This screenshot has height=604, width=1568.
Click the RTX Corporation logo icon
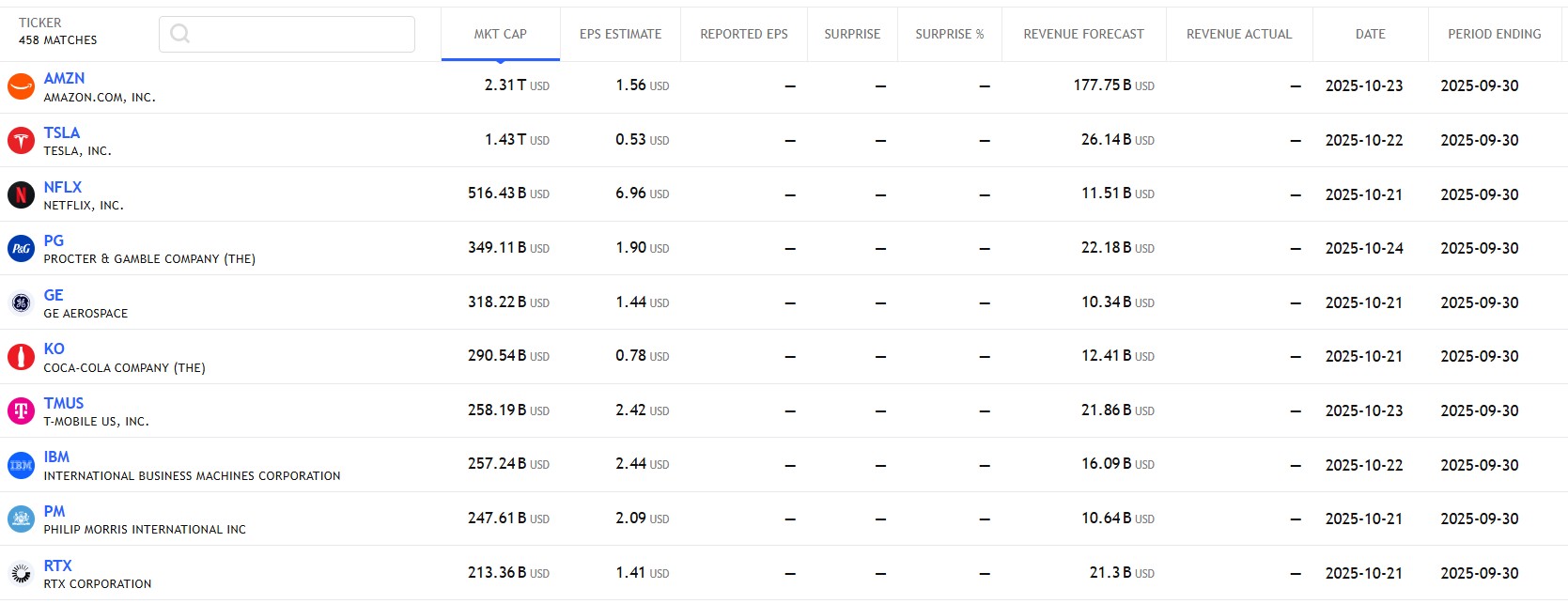coord(21,573)
